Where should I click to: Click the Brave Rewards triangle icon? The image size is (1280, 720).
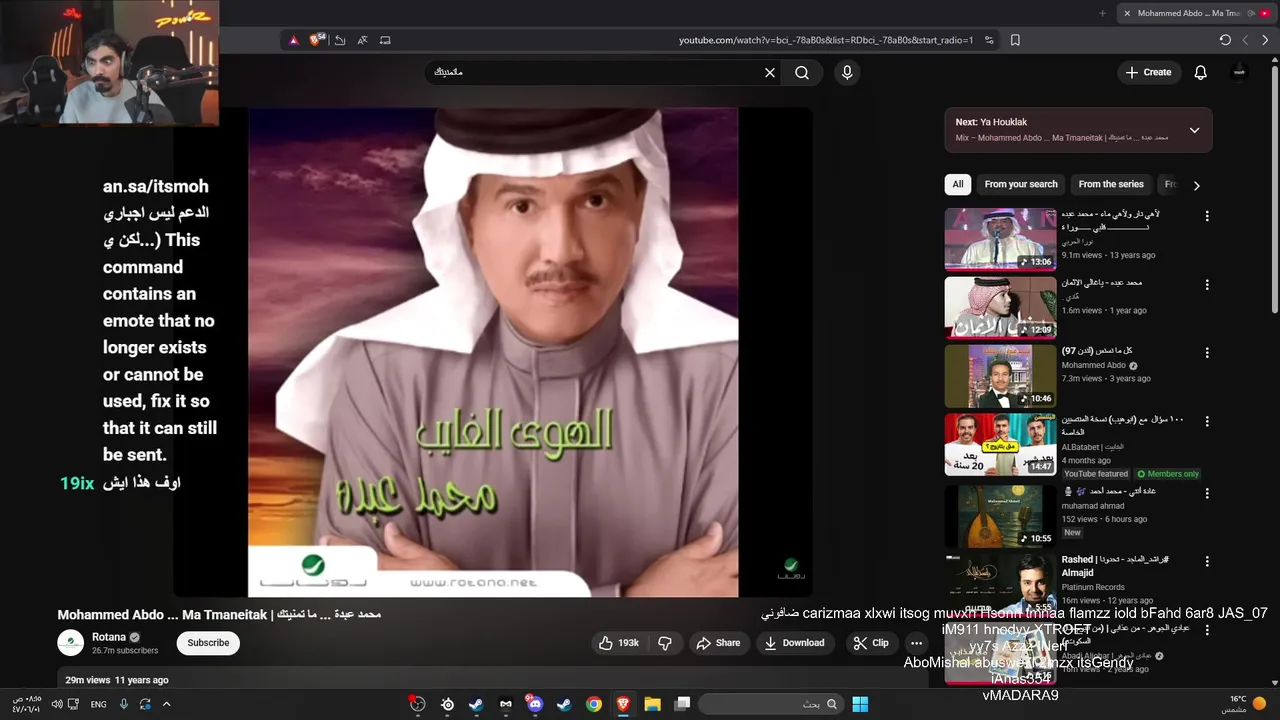tap(293, 40)
